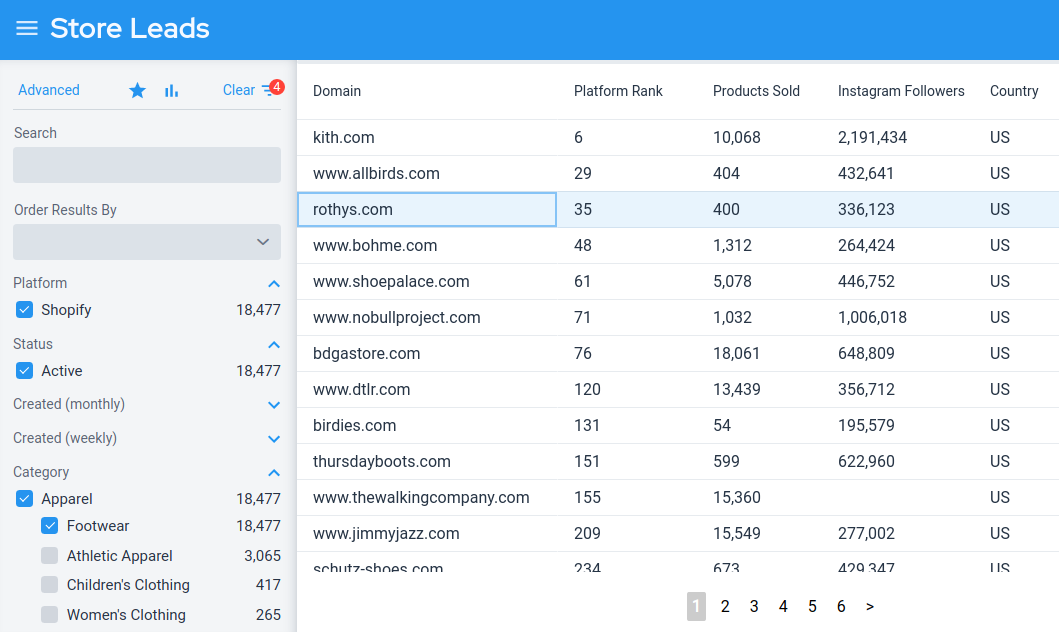
Task: Select the rothys.com domain cell
Action: pos(427,209)
